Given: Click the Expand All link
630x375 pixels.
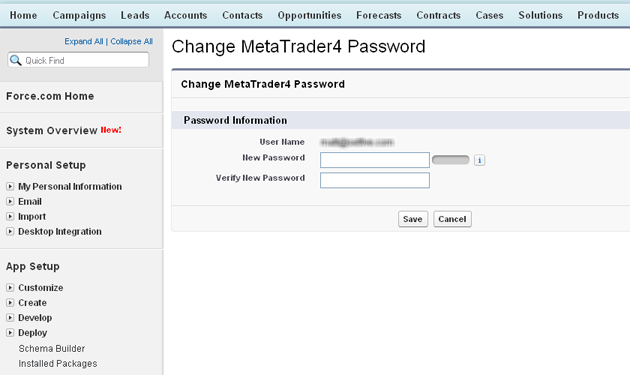Looking at the screenshot, I should click(x=84, y=41).
